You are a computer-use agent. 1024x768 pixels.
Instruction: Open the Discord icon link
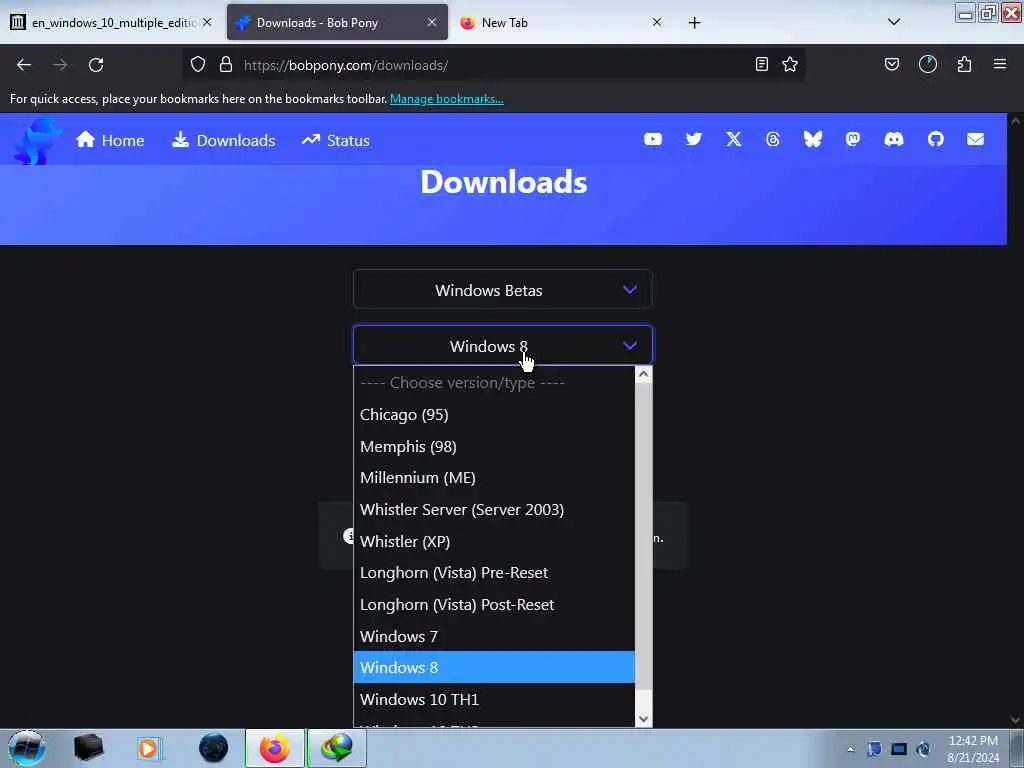893,139
